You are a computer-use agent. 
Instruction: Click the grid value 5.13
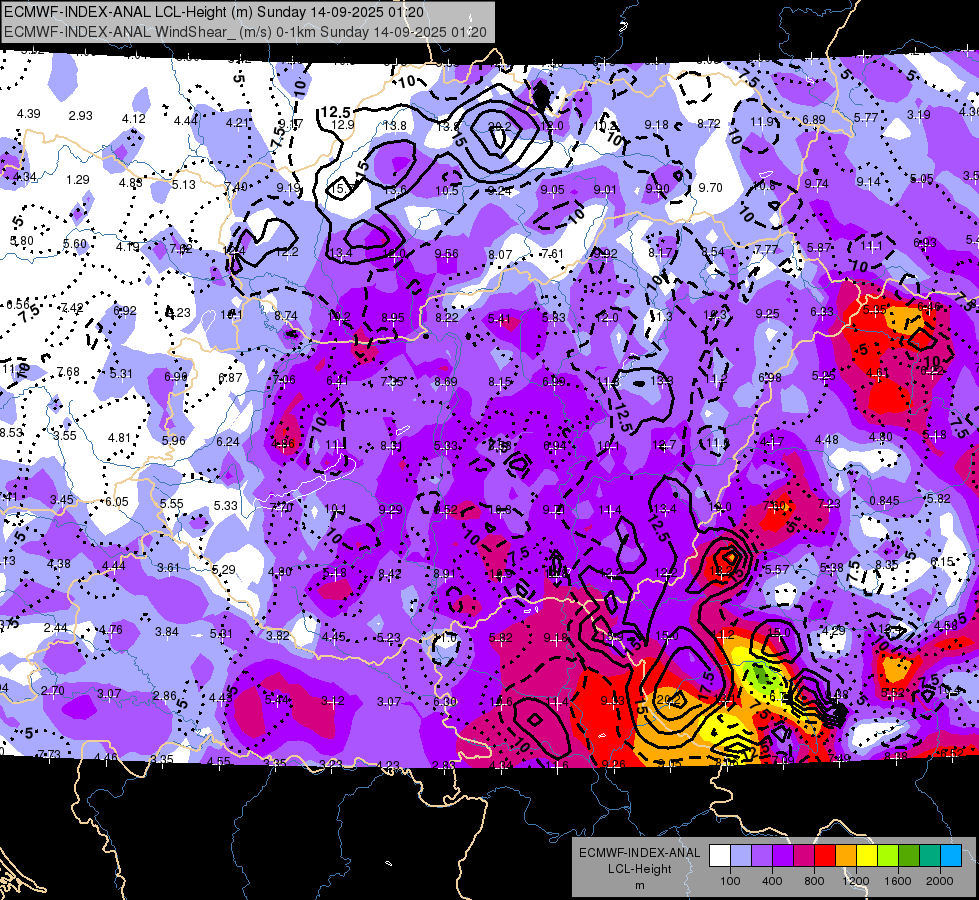(x=184, y=184)
